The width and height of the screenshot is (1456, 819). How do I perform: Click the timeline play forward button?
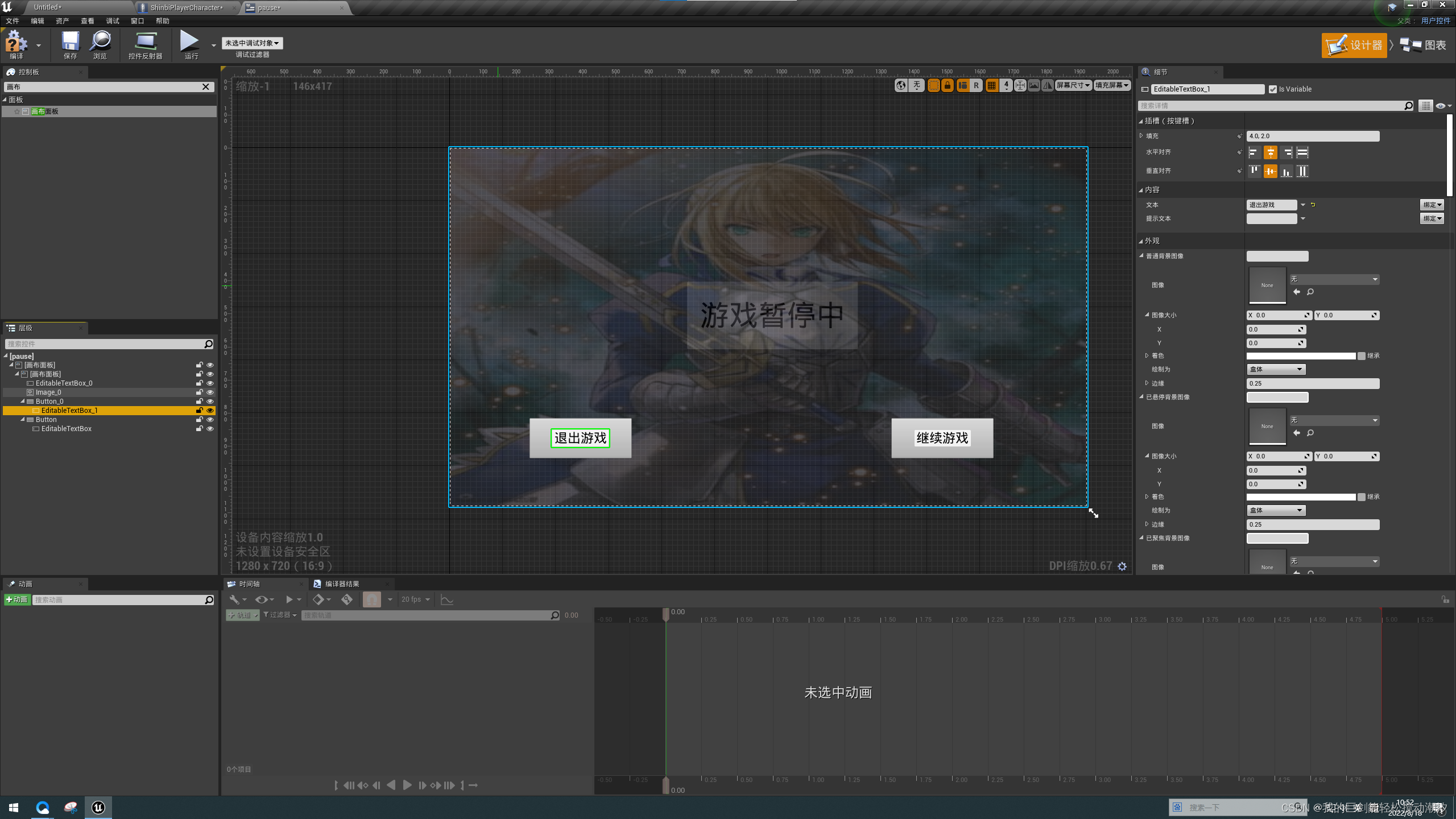(407, 785)
